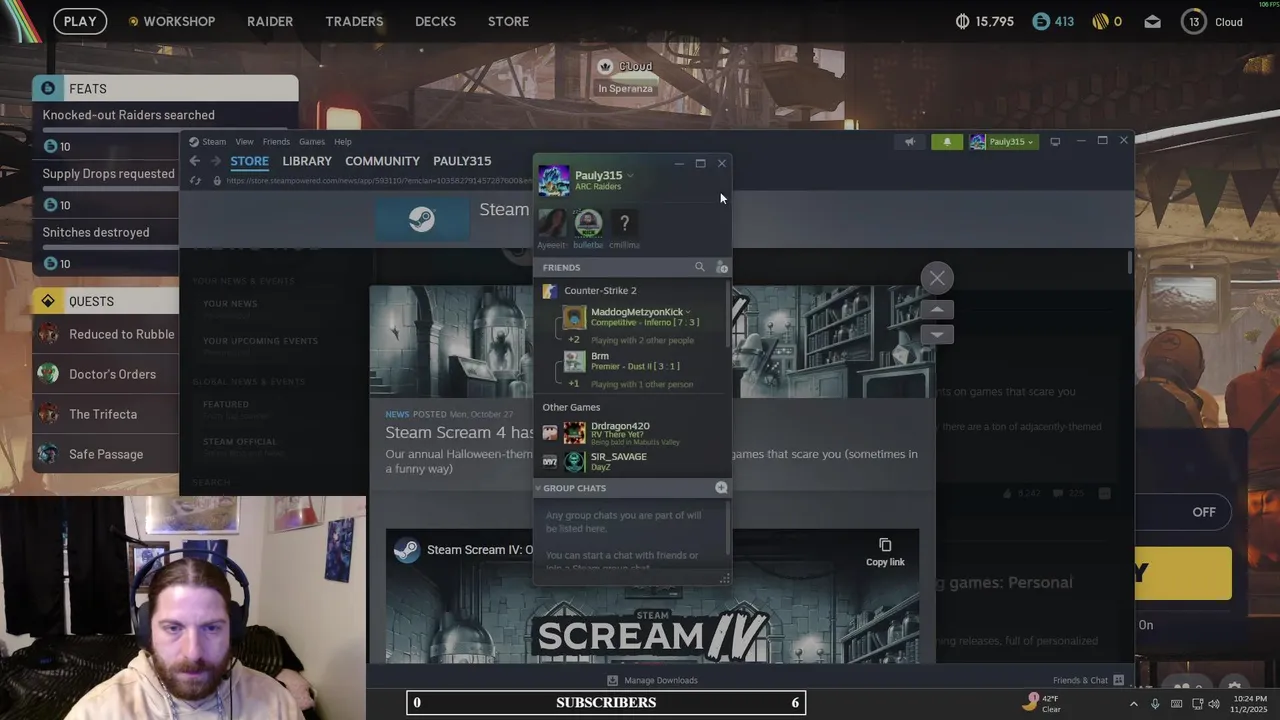Open the Help menu in Steam
The height and width of the screenshot is (720, 1280).
(343, 142)
